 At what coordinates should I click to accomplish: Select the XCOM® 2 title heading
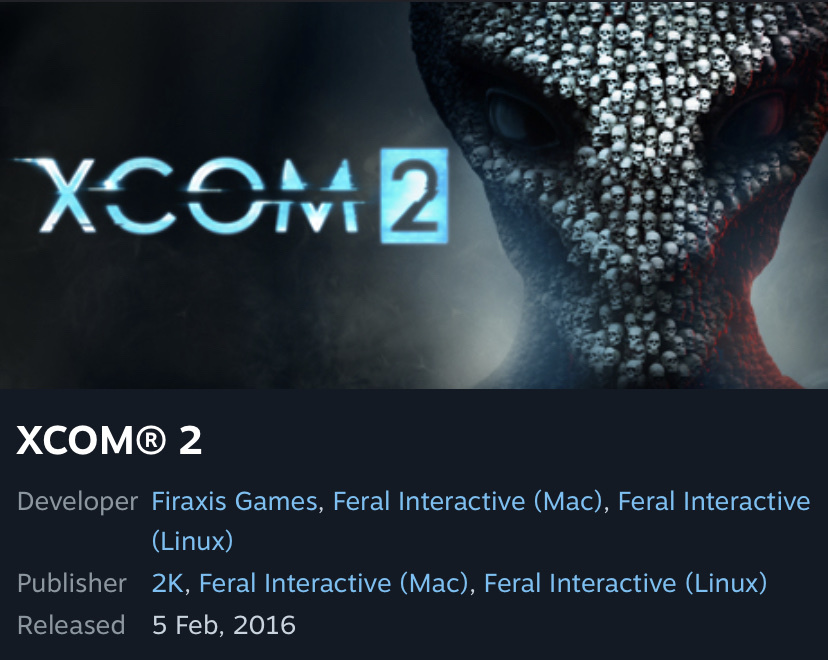[109, 440]
